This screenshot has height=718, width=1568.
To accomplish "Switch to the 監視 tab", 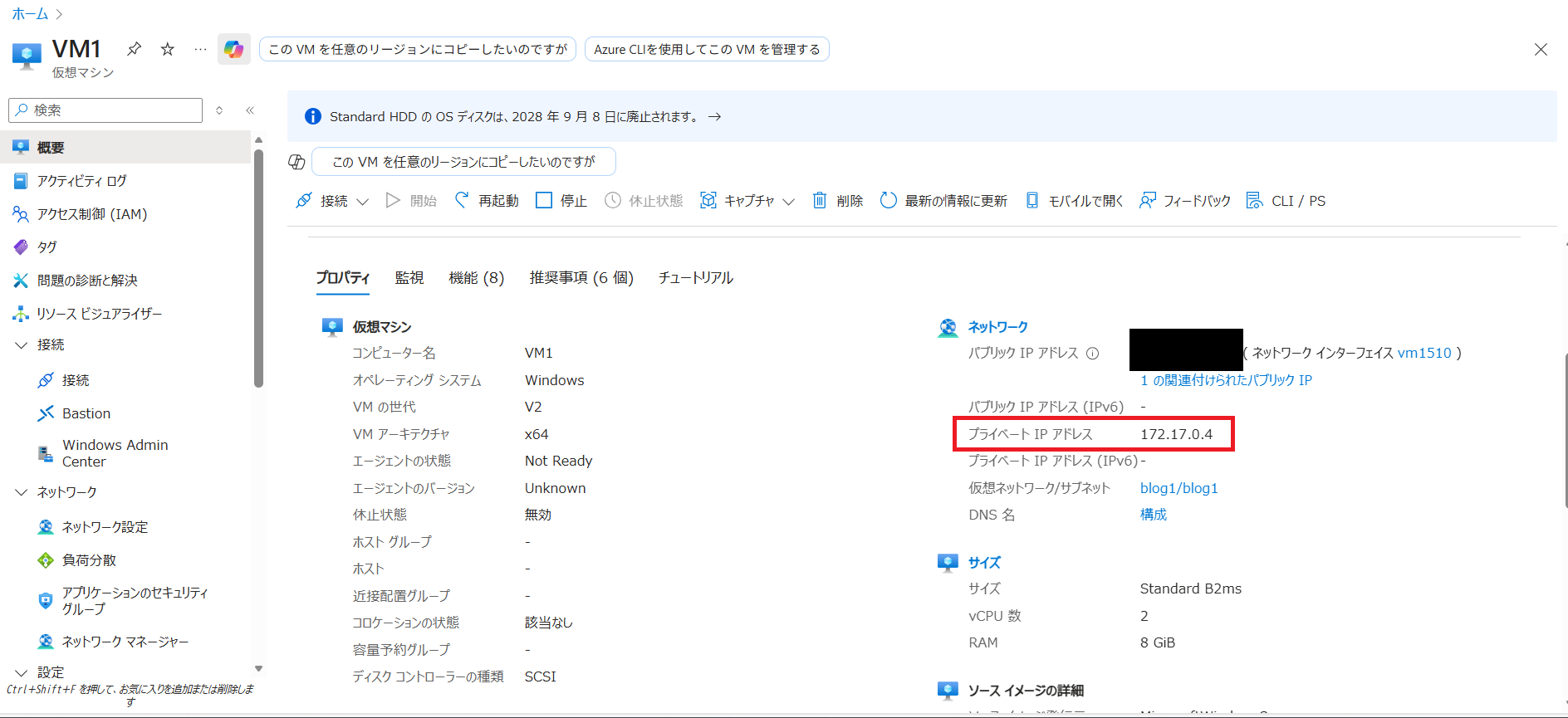I will (409, 277).
